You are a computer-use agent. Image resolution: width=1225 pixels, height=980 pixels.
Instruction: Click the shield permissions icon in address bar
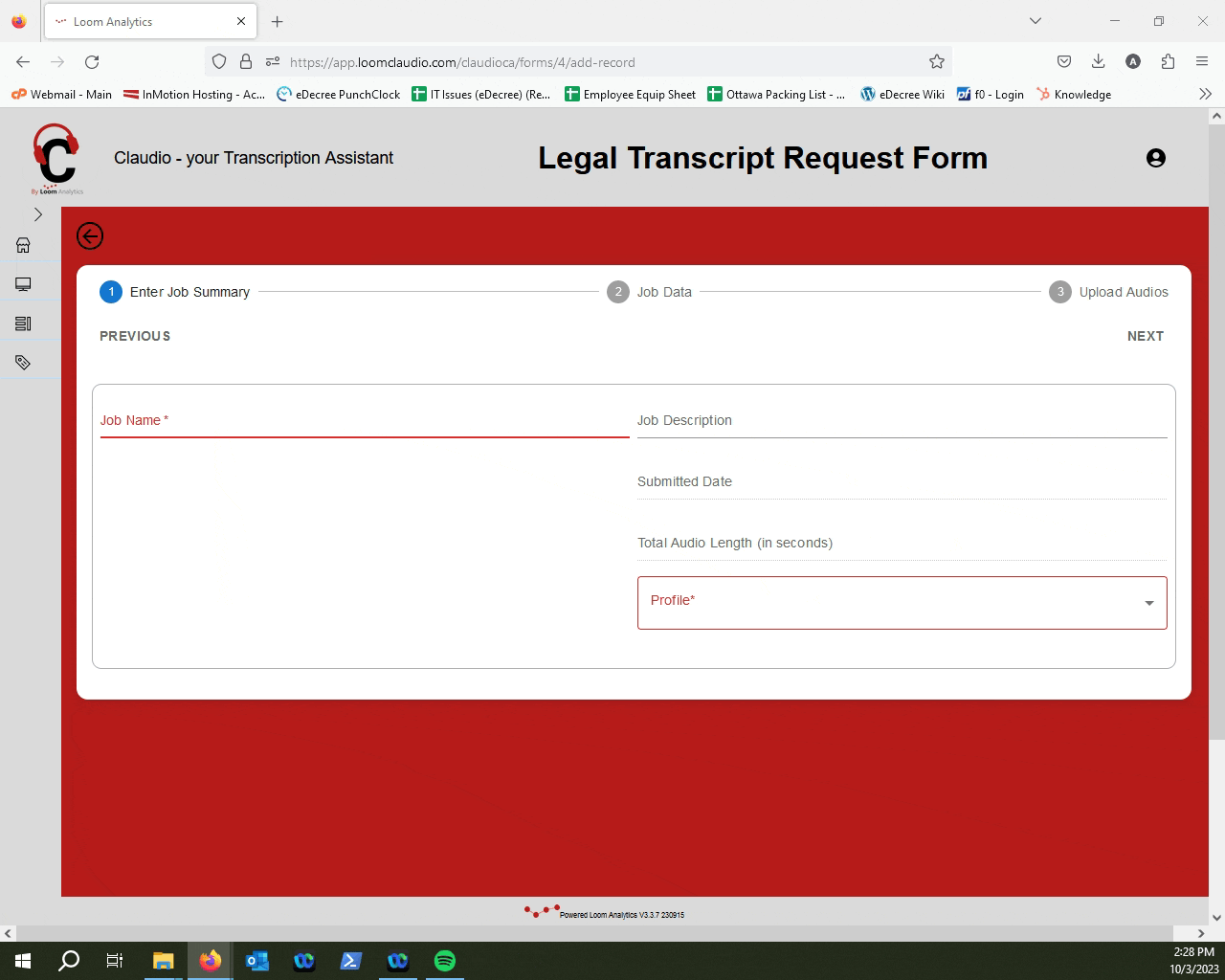(x=219, y=61)
